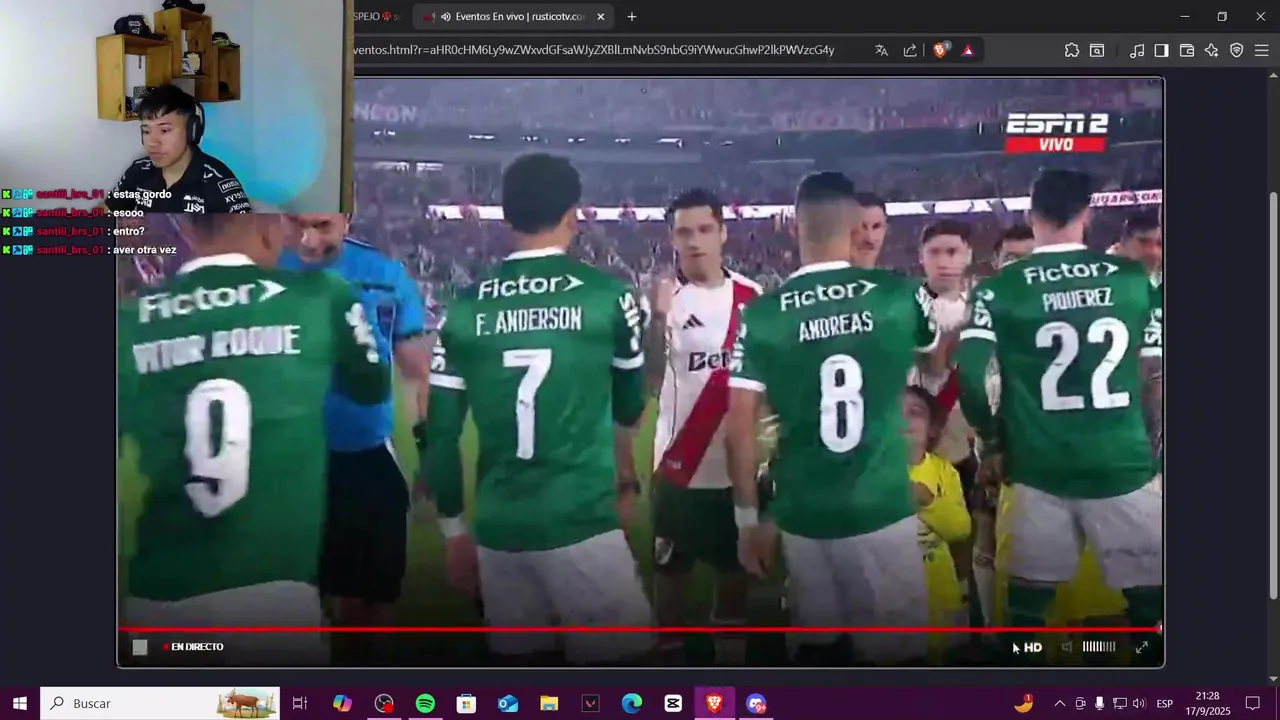Open the clock showing 21:28 17/9/2025
The width and height of the screenshot is (1280, 720).
tap(1208, 703)
